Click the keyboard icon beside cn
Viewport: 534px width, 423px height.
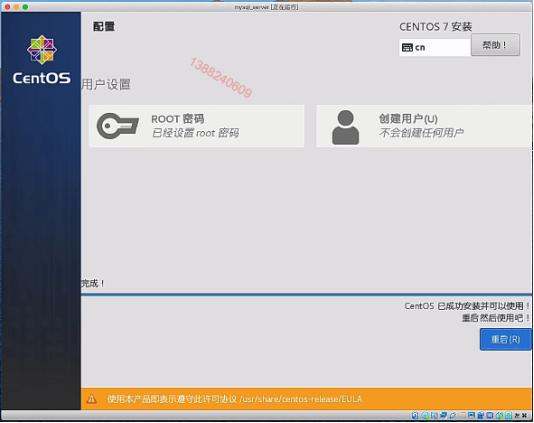407,47
